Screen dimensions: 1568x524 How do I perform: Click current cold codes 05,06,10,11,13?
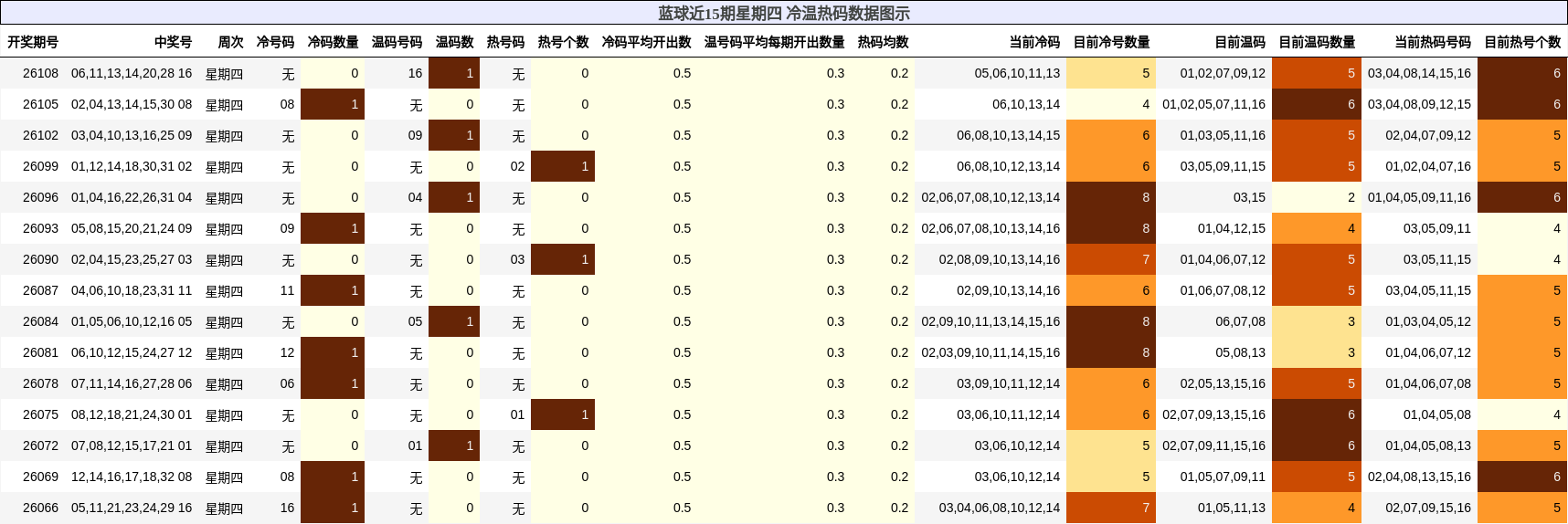(x=1017, y=73)
